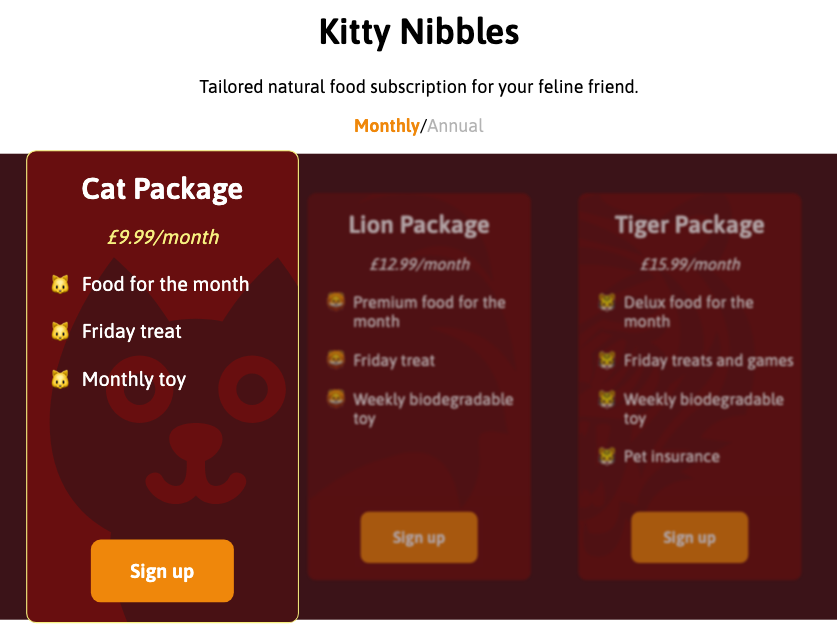Viewport: 837px width, 644px height.
Task: Click tiger emoji beside Friday treats and games
Action: [606, 360]
